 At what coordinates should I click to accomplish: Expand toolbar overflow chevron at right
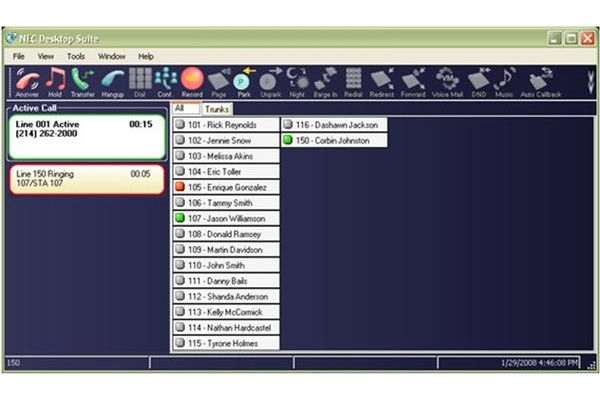pos(591,82)
